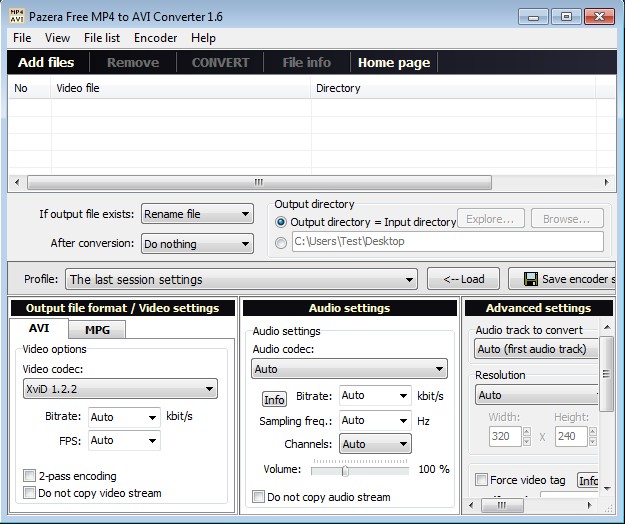Click the Pazera MP4 AVI app icon
The image size is (625, 524).
[17, 16]
